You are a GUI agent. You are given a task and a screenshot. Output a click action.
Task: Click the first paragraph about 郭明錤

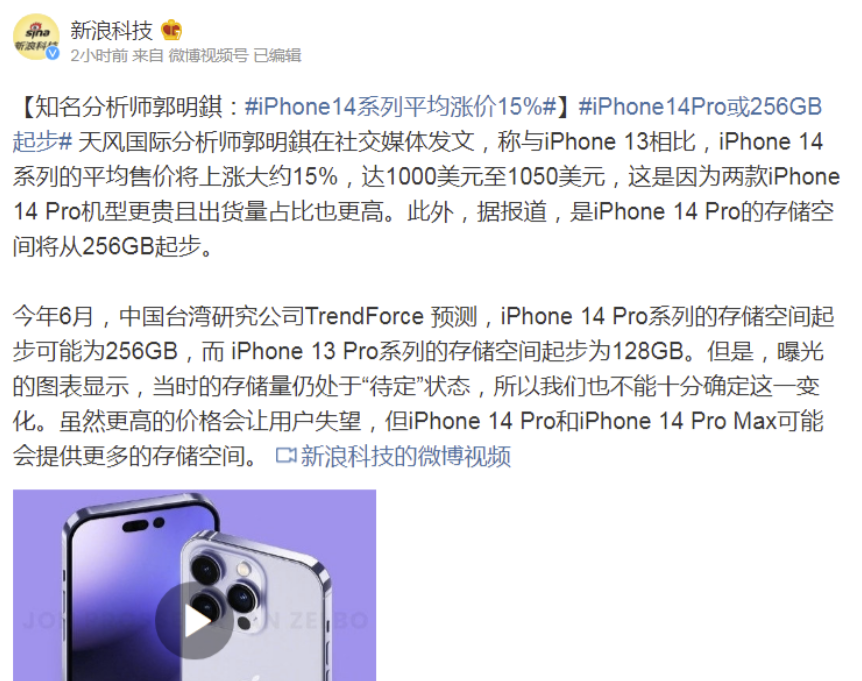click(426, 176)
